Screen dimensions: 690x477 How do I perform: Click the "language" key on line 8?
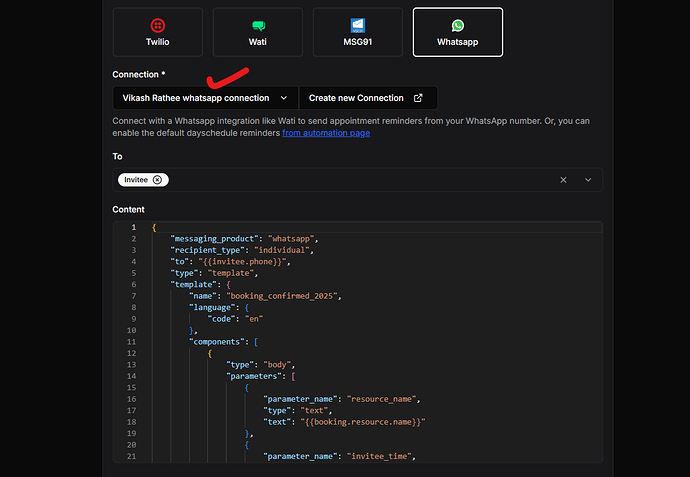tap(212, 307)
